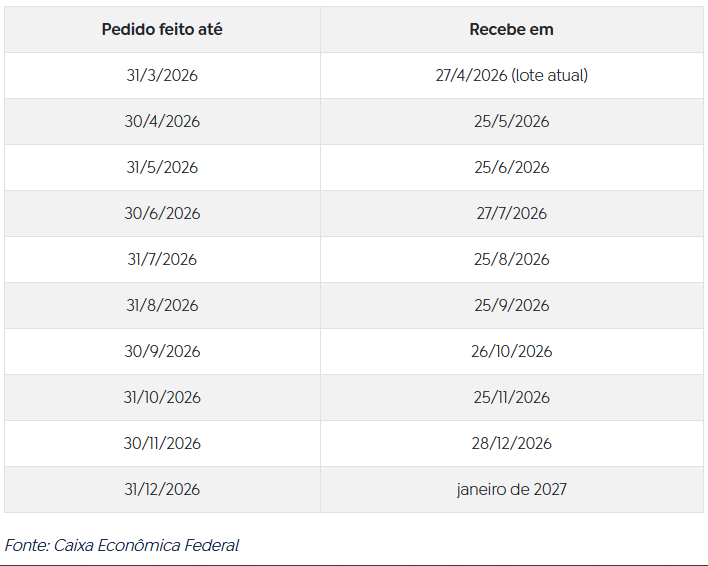Click the 25/6/2026 payment date cell
The image size is (708, 566).
[511, 167]
